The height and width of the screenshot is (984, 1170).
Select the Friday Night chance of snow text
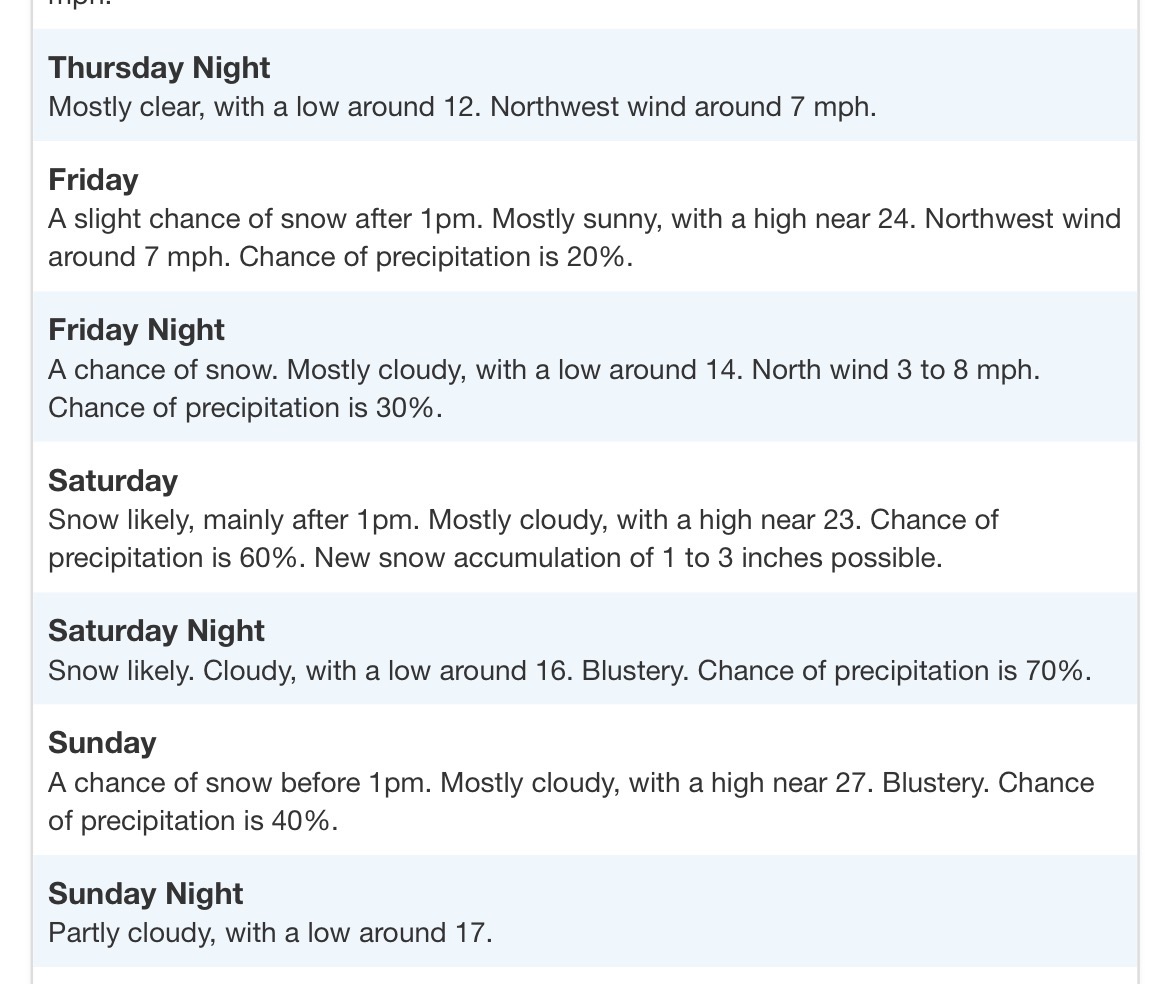pos(162,370)
